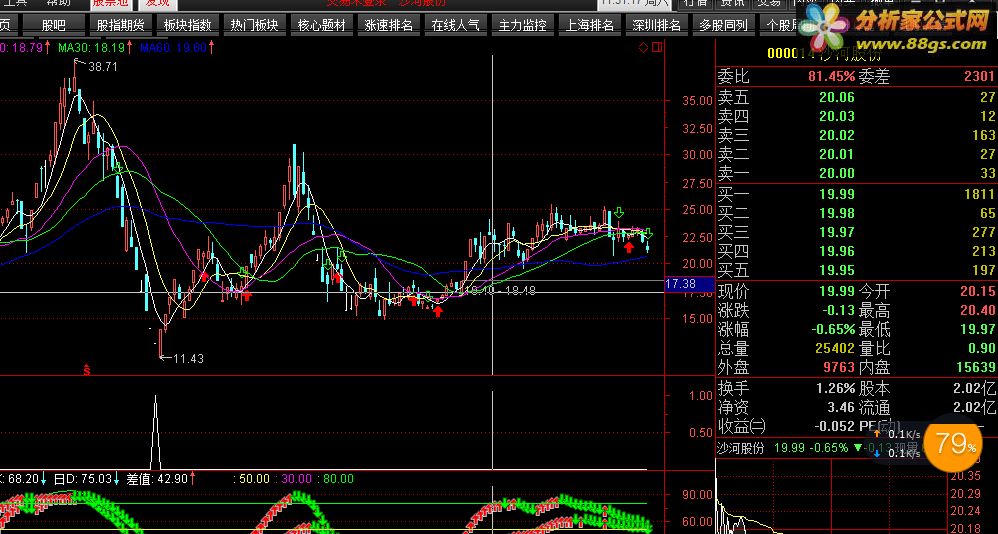998x534 pixels.
Task: Switch to 板块指数 sector index
Action: click(188, 25)
